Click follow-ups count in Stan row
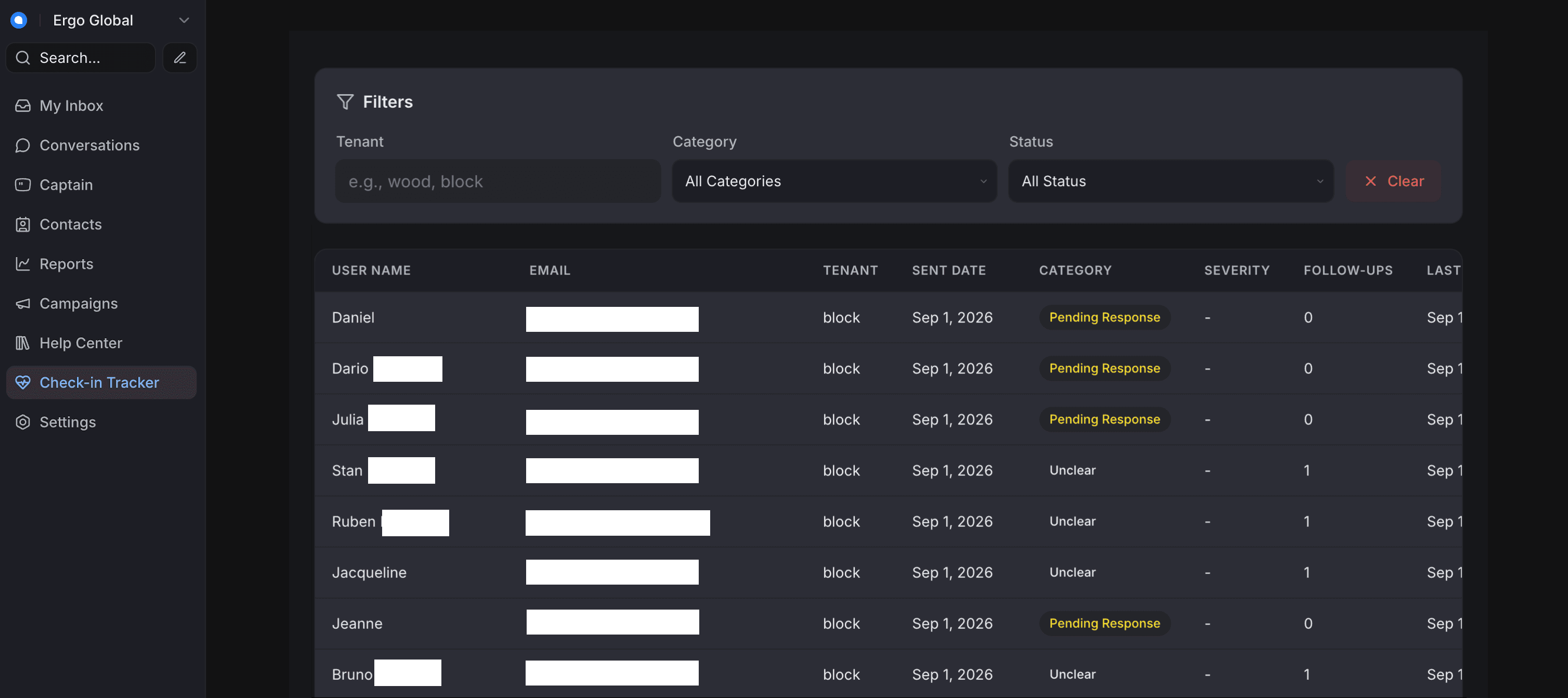The height and width of the screenshot is (698, 1568). pyautogui.click(x=1307, y=471)
